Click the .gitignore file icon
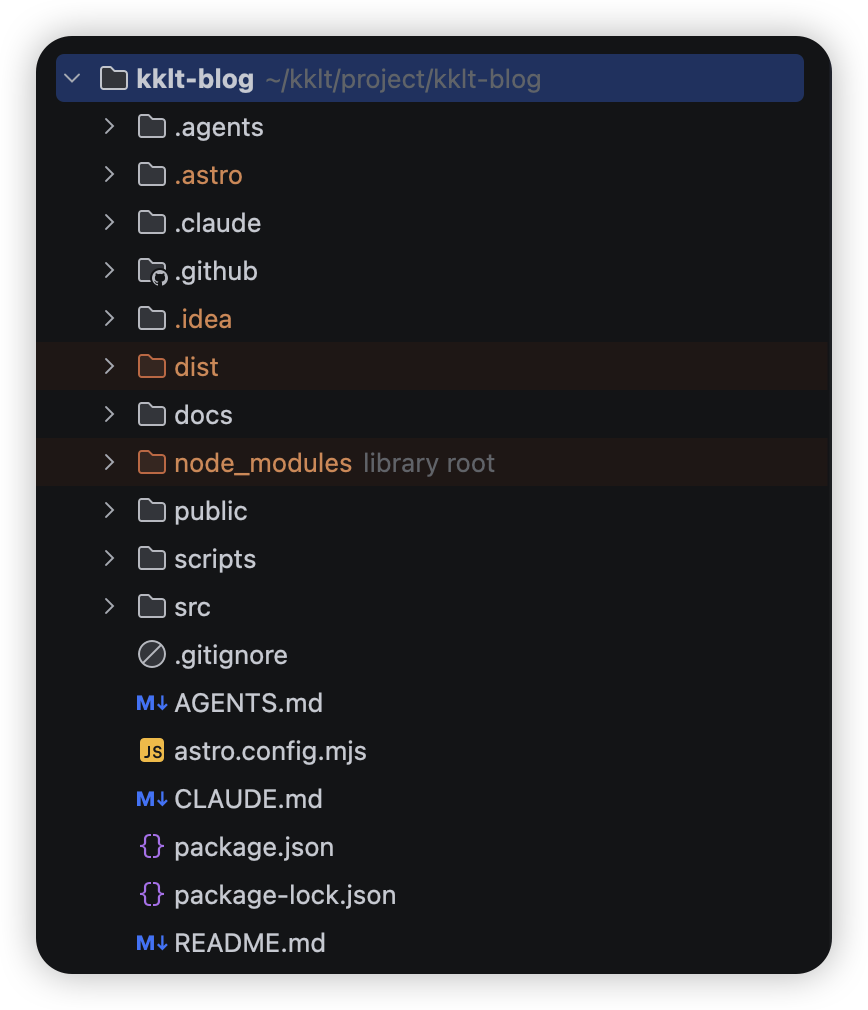868x1010 pixels. (x=152, y=654)
